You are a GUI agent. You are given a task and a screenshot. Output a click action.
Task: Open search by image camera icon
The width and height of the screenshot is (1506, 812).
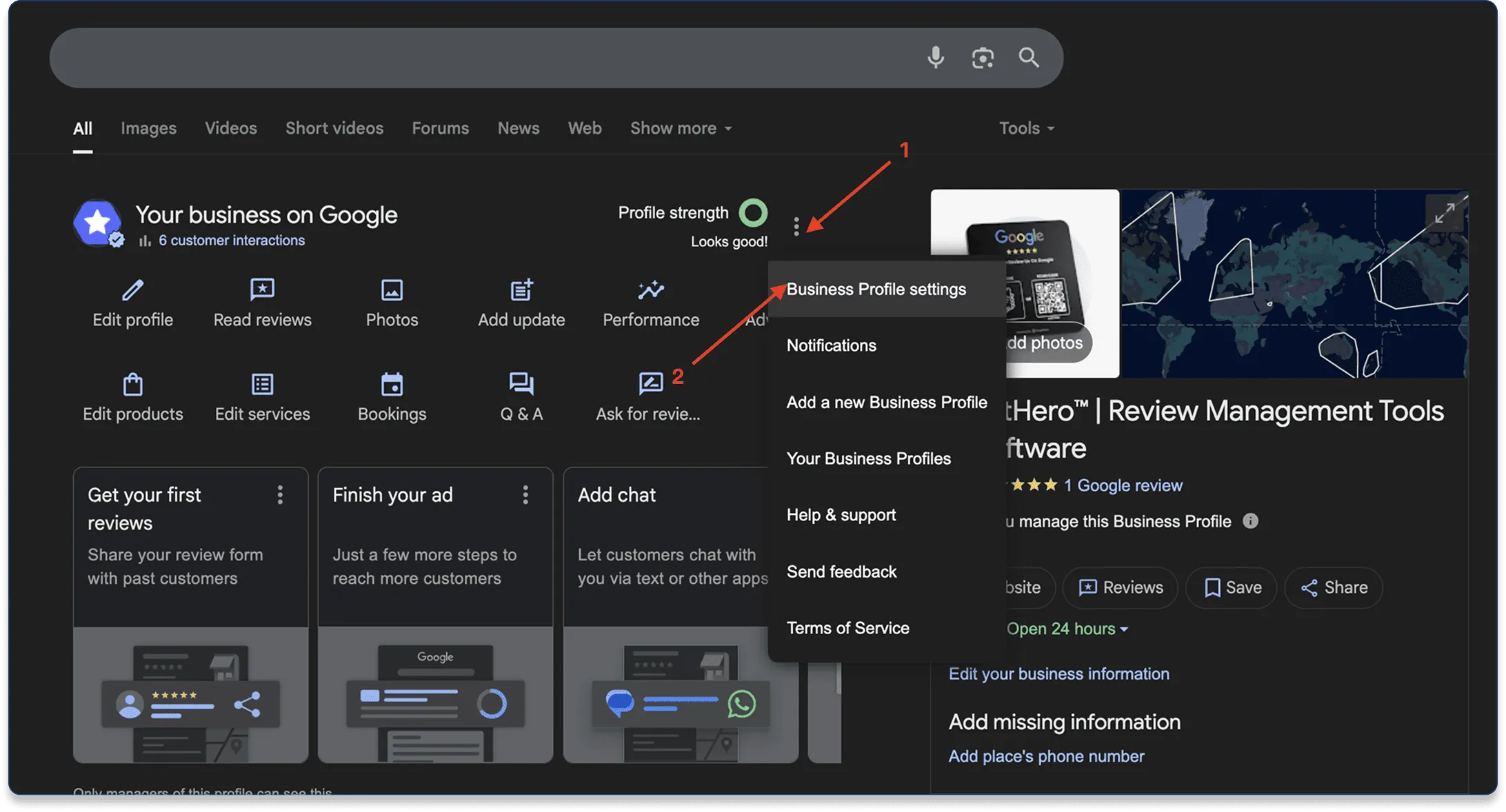pos(982,57)
